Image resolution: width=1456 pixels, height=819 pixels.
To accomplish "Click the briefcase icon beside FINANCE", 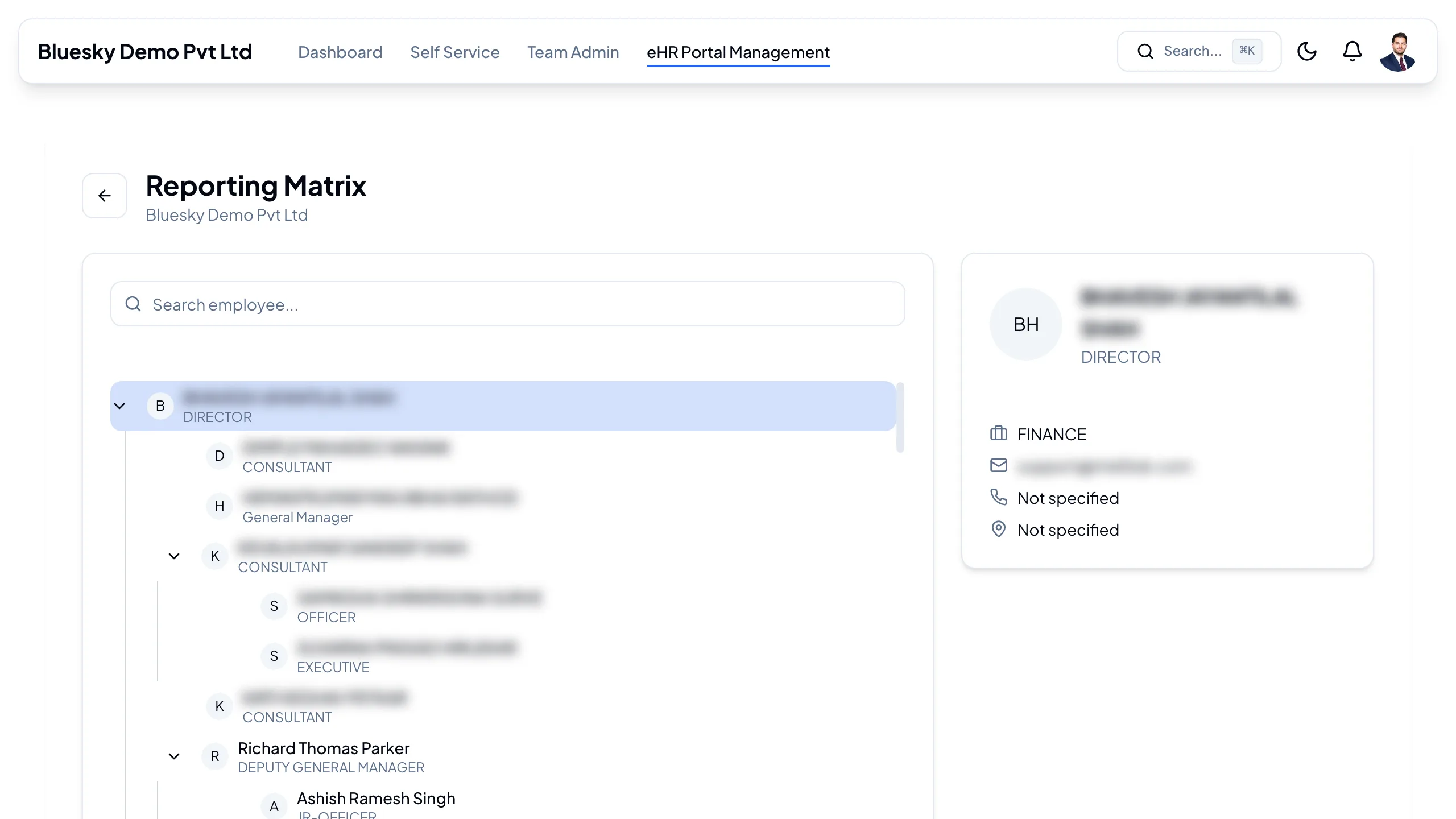I will [x=999, y=433].
